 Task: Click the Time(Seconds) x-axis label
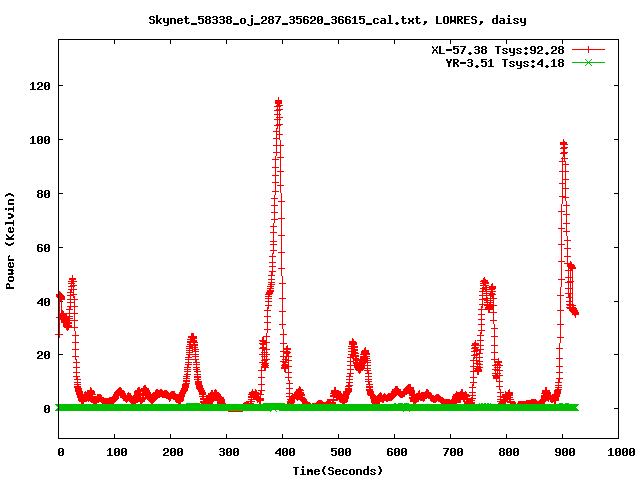point(338,471)
